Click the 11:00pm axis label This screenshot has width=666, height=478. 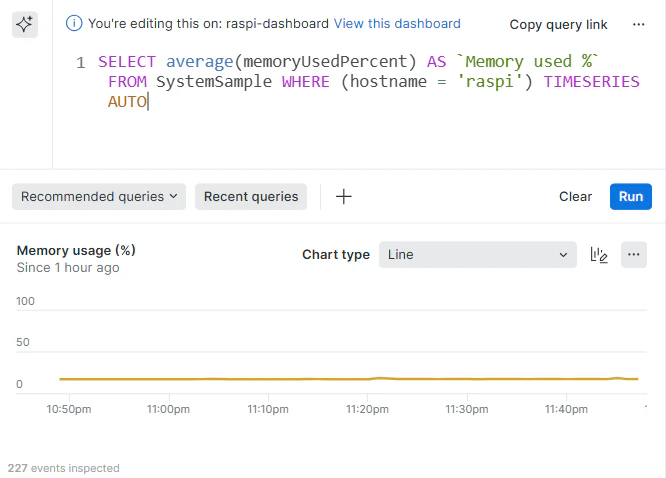(x=168, y=409)
